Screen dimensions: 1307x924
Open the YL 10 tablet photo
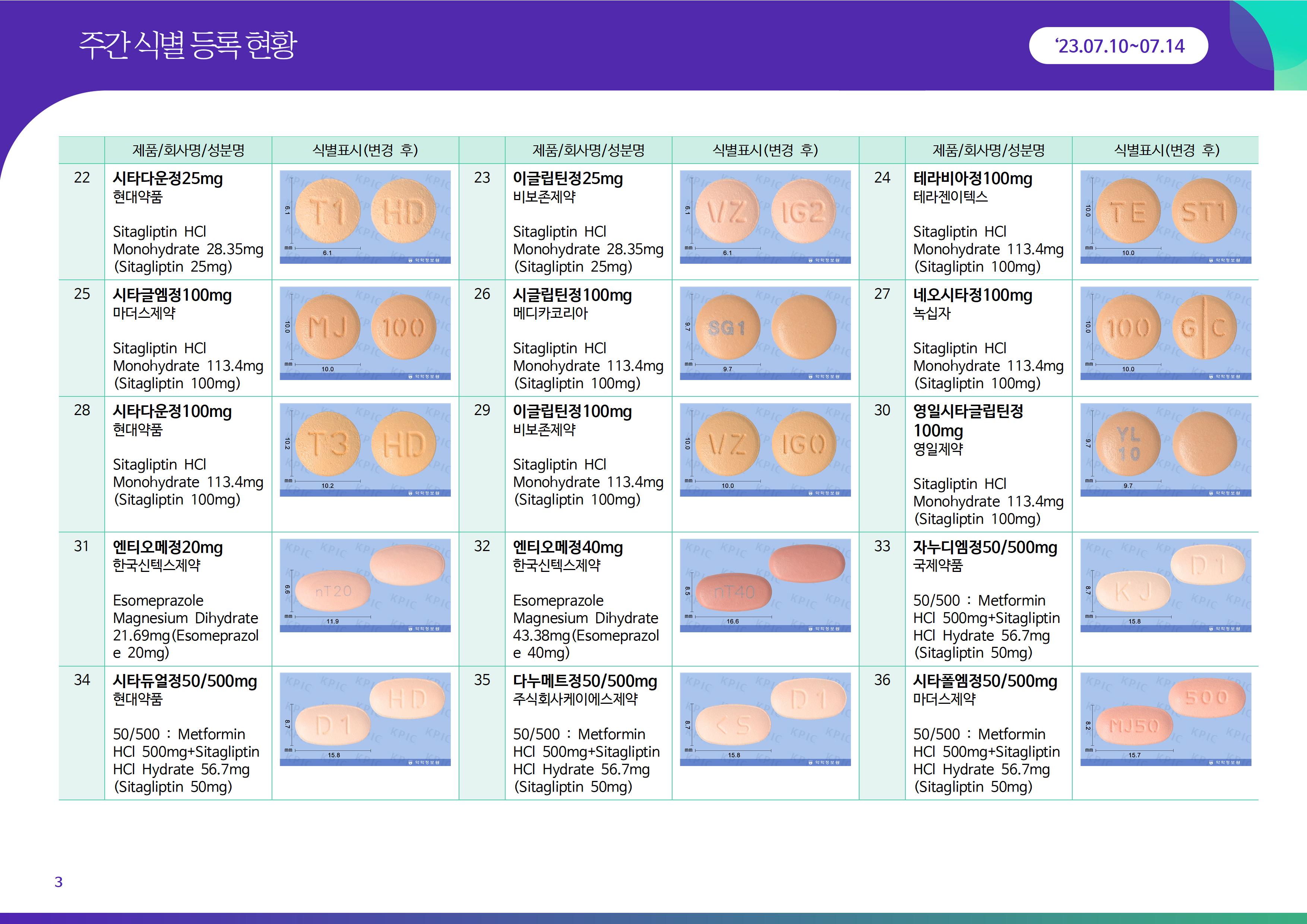pos(1165,450)
